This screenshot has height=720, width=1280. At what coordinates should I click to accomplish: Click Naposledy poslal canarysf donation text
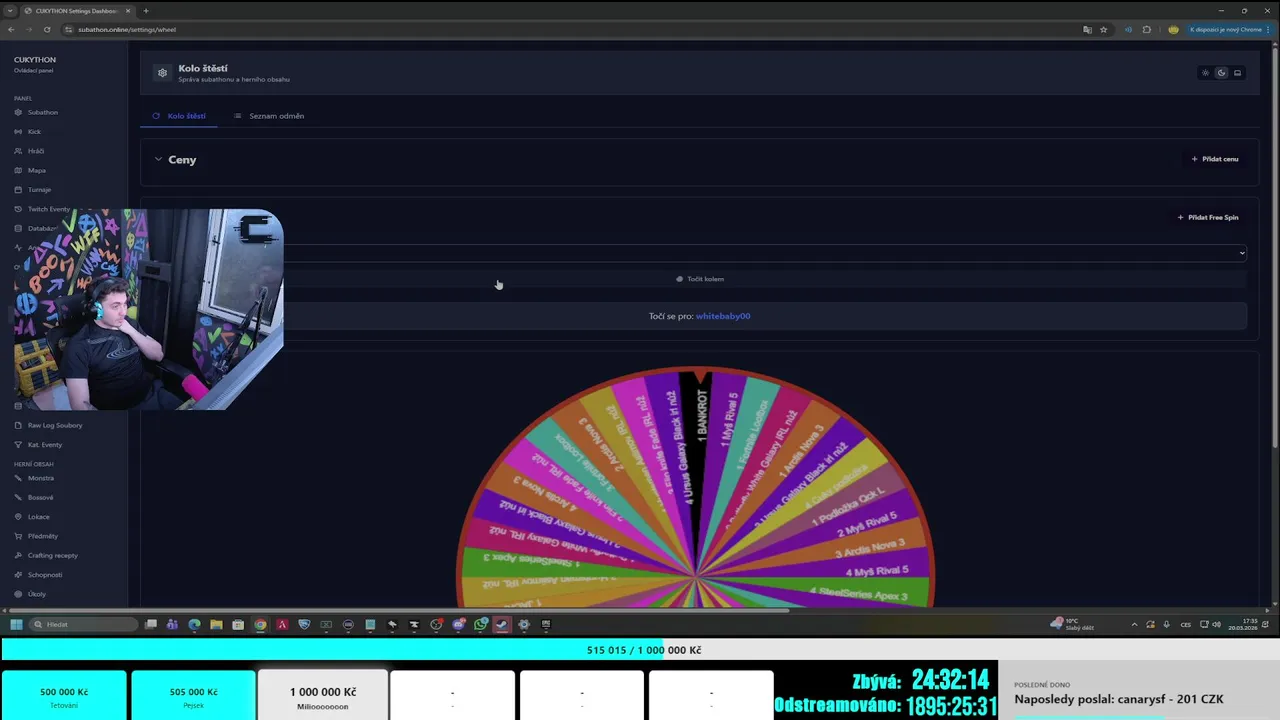(x=1119, y=699)
